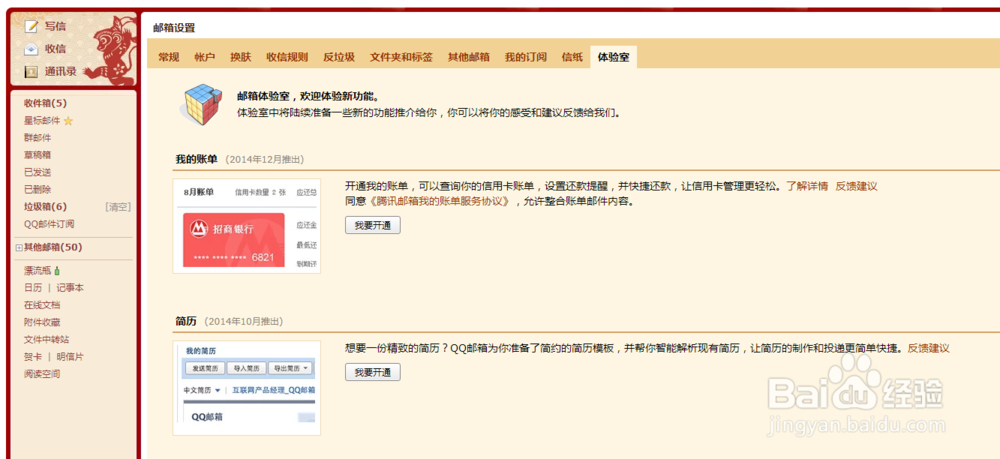
Task: Click the 简历 resume preview thumbnail
Action: (x=247, y=388)
